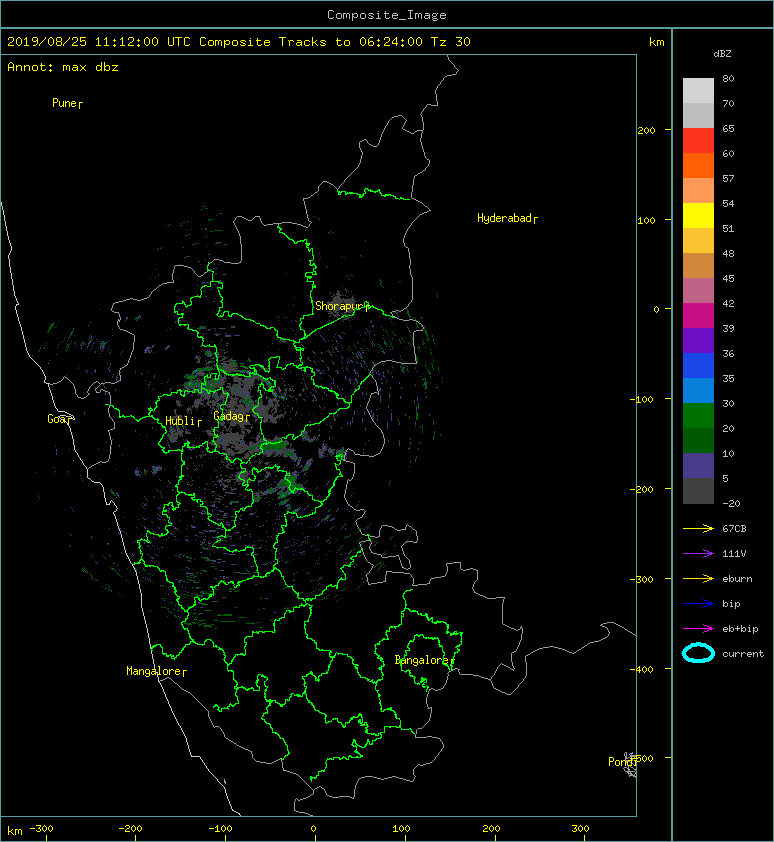Select the mauve 42-45 dBZ swatch
The height and width of the screenshot is (842, 774).
point(698,291)
